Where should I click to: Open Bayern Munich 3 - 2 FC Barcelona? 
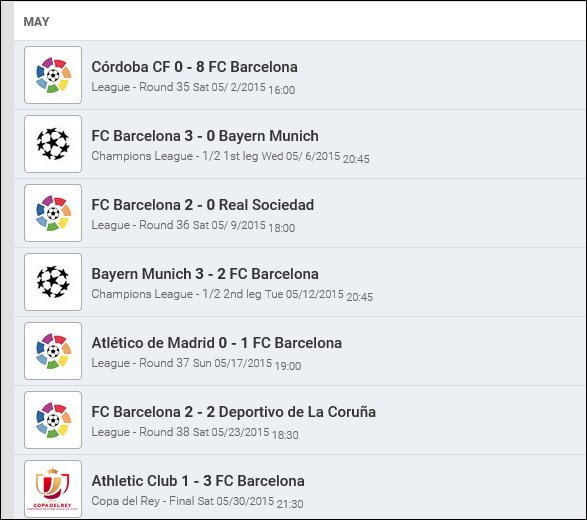pos(205,274)
